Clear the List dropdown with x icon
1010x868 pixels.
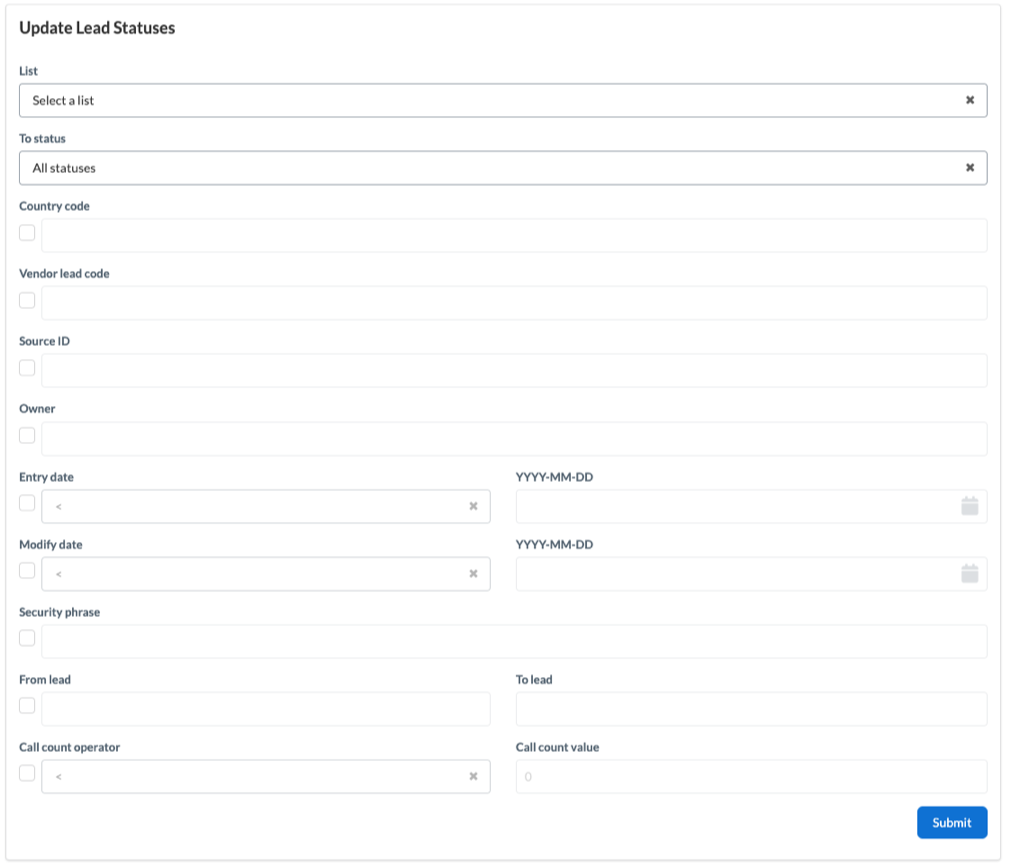pos(969,100)
